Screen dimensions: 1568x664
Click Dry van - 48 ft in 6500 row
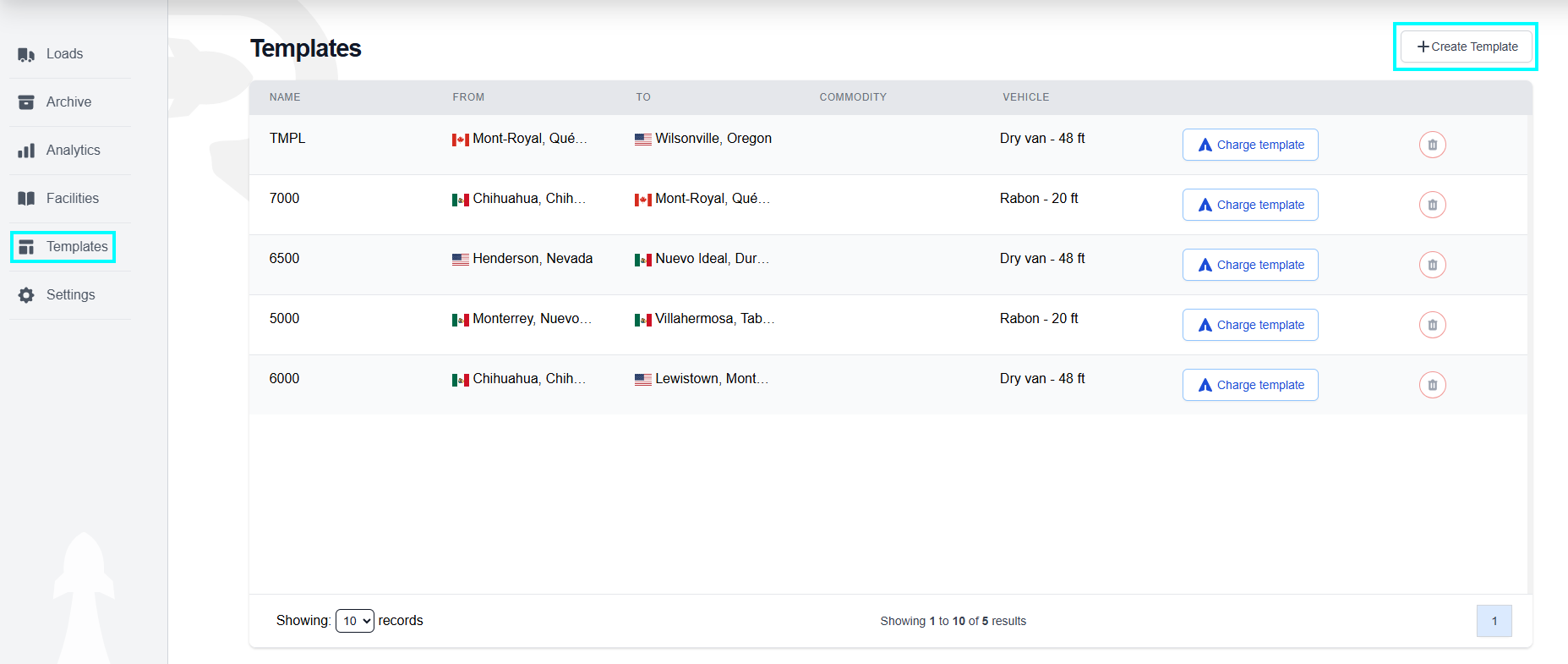tap(1042, 259)
